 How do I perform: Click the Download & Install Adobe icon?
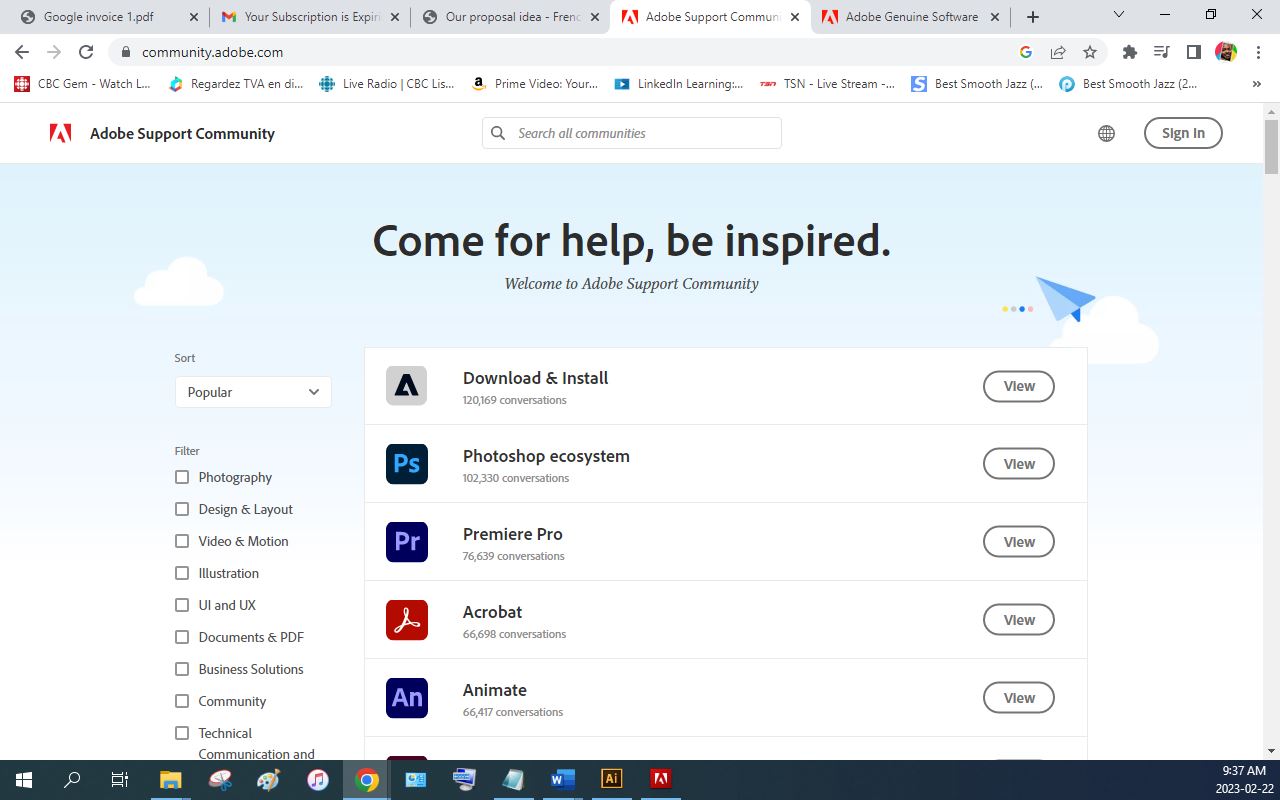coord(406,386)
